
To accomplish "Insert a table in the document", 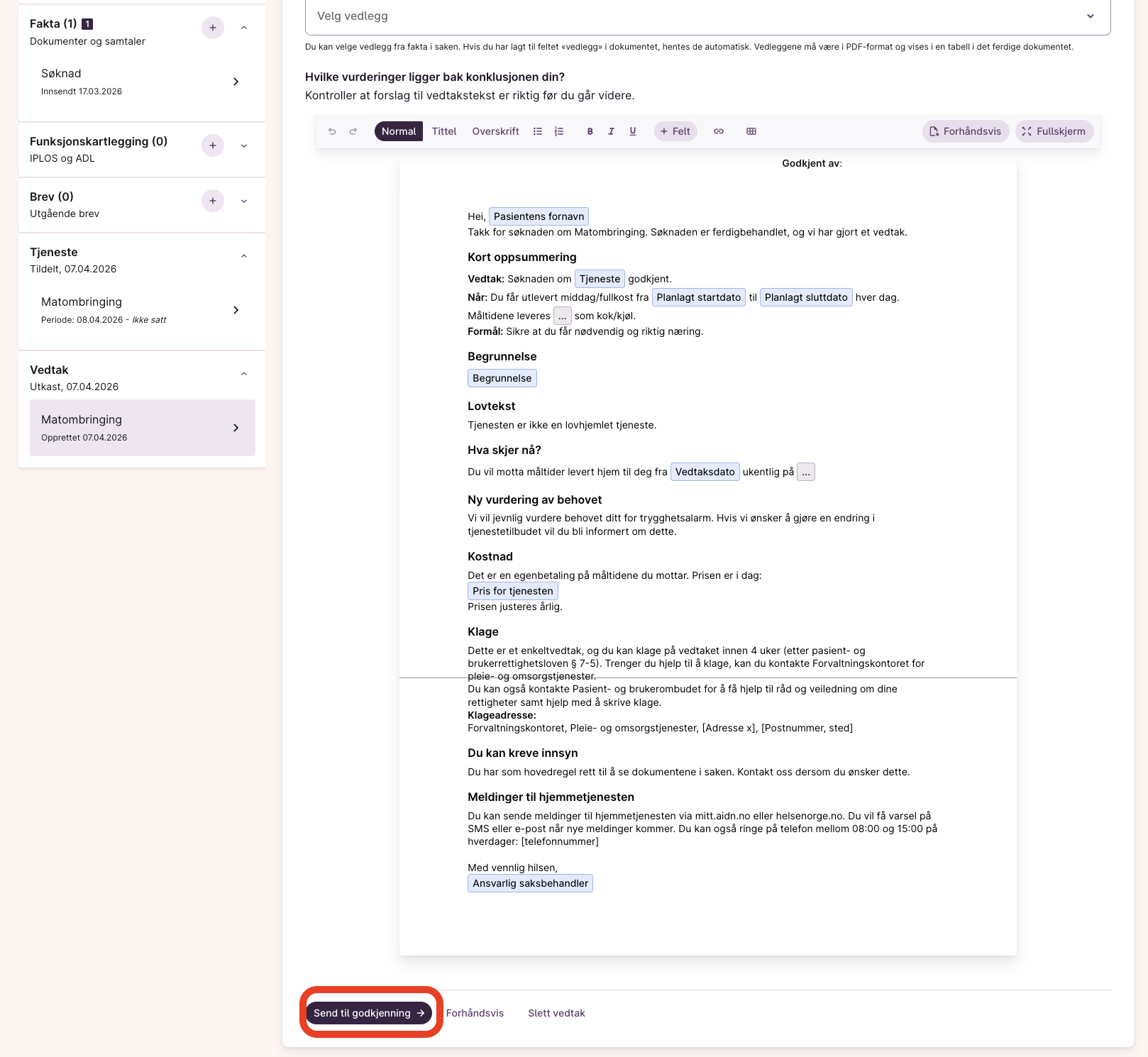I will coord(751,131).
